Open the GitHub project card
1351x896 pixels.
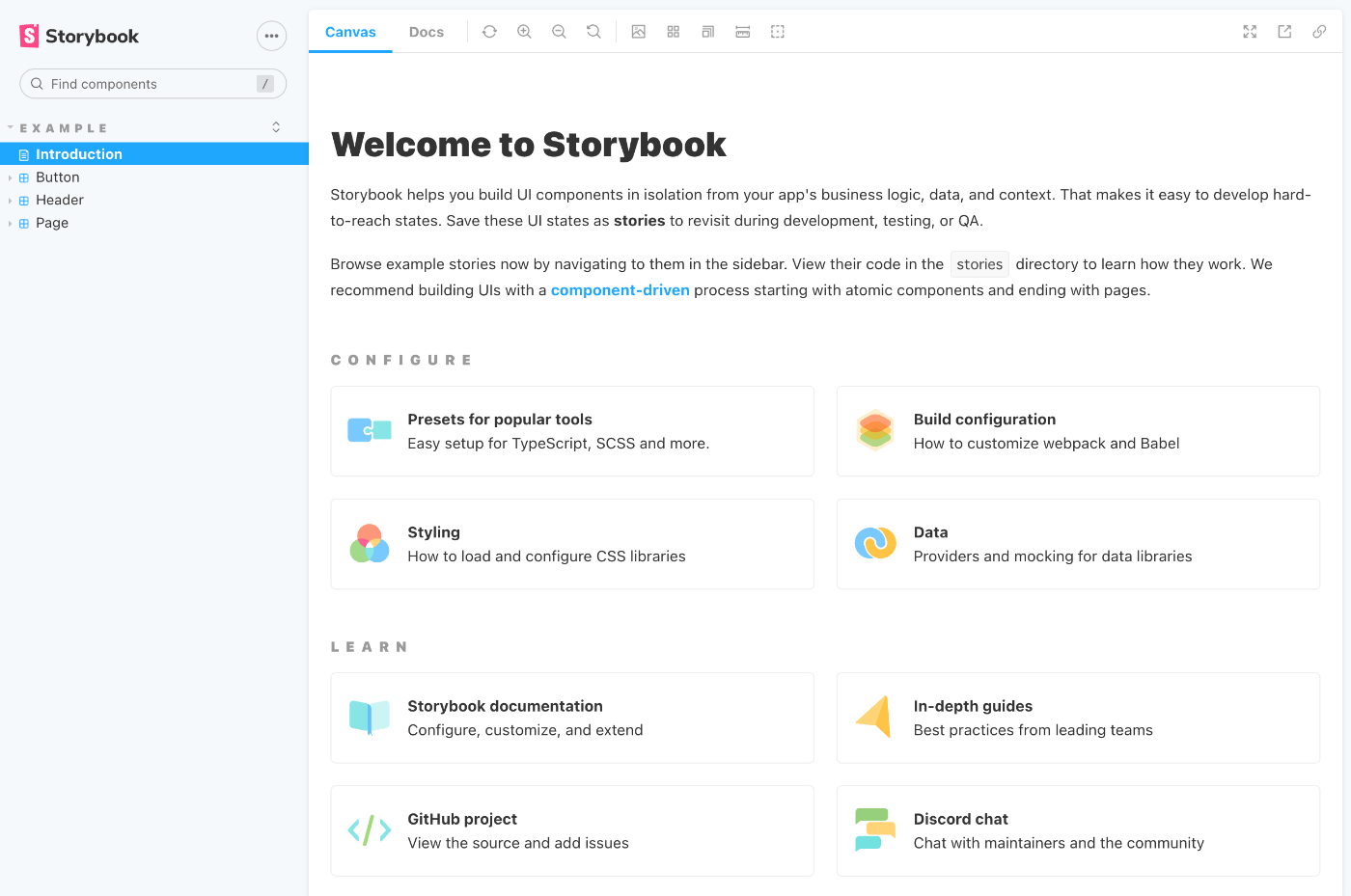click(572, 830)
